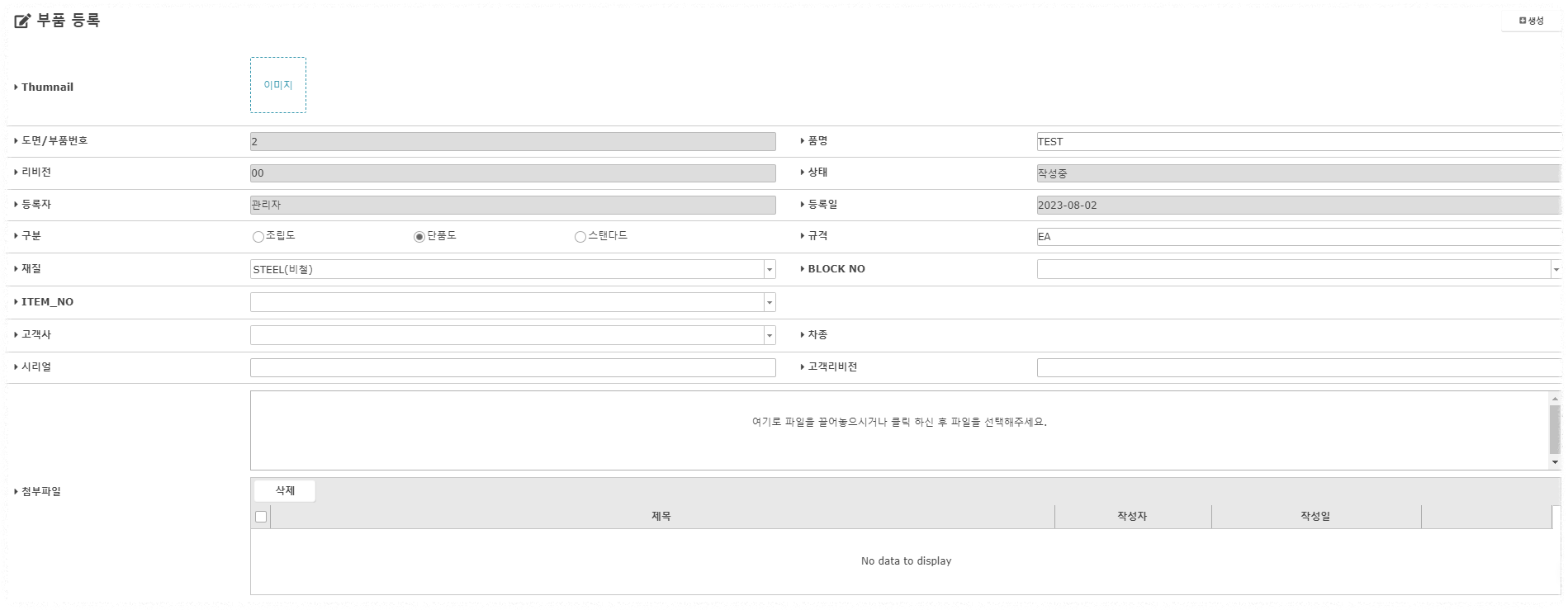Image resolution: width=1568 pixels, height=610 pixels.
Task: Toggle the select-all checkbox in attachment table
Action: 261,517
